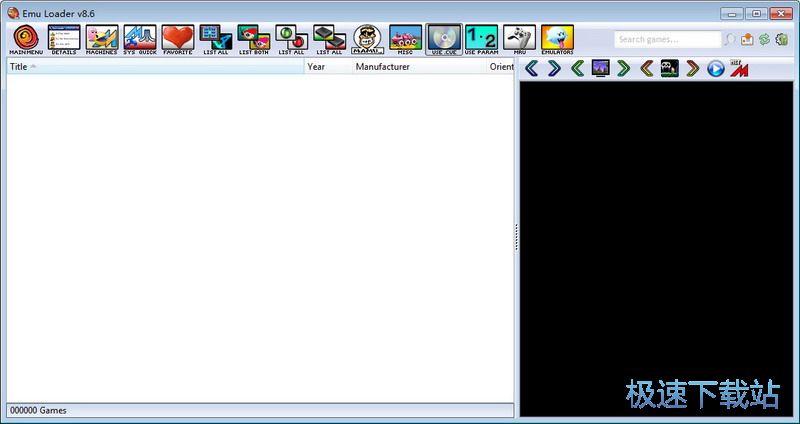Click the Sys Quick toolbar icon
Viewport: 800px width, 424px height.
(140, 39)
